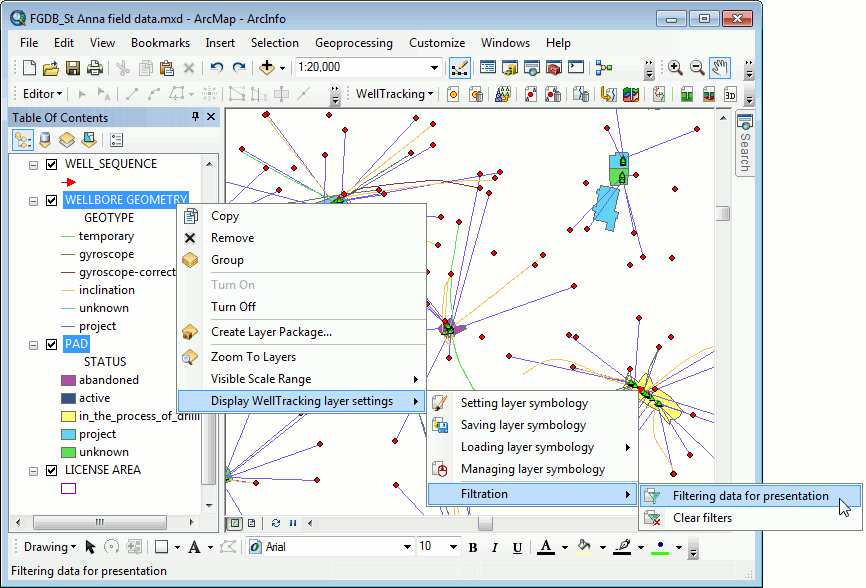Click the Undo arrow icon
This screenshot has width=866, height=588.
(216, 68)
